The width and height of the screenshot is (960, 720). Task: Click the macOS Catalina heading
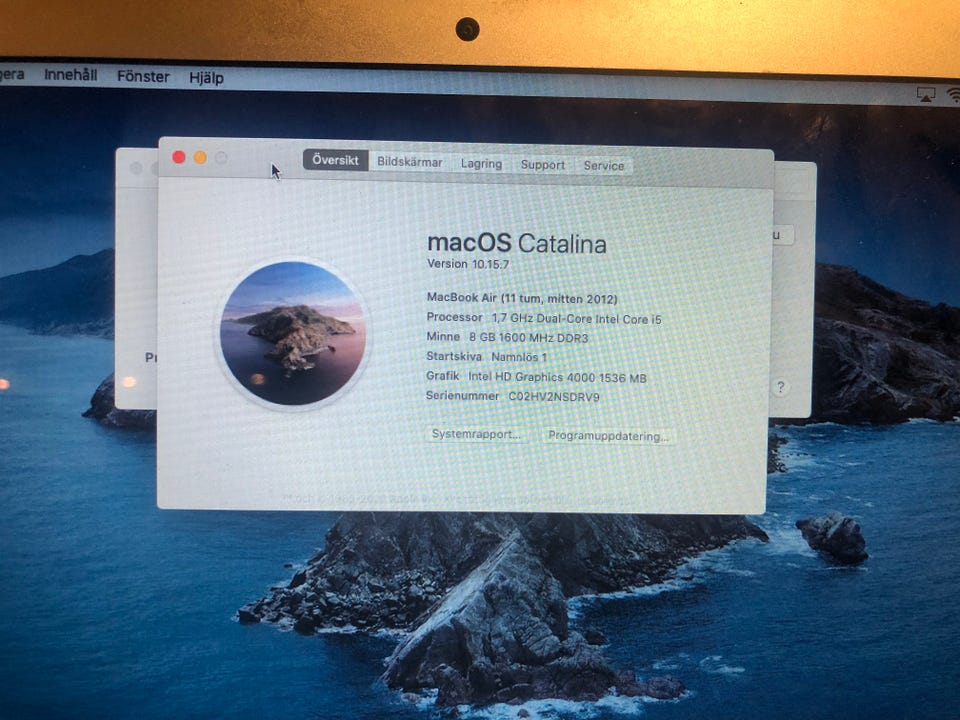pyautogui.click(x=517, y=243)
